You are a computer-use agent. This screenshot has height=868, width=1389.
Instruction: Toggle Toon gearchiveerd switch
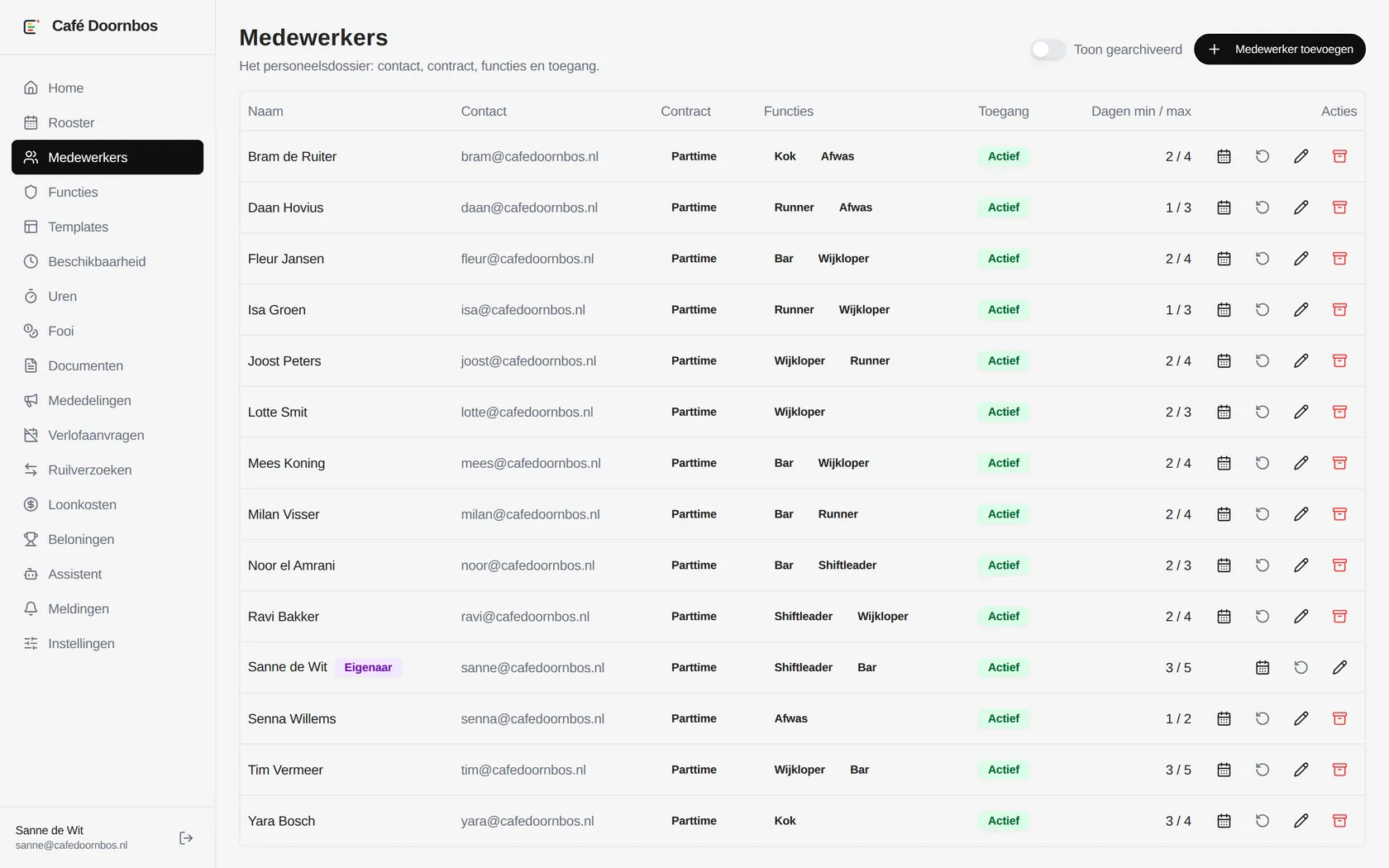[1048, 50]
